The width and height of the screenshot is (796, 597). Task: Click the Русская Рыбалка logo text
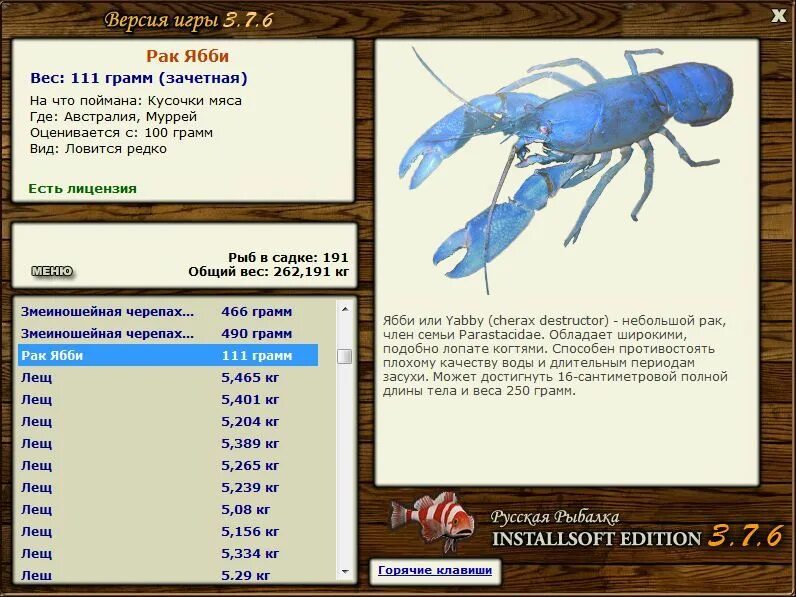pos(555,517)
